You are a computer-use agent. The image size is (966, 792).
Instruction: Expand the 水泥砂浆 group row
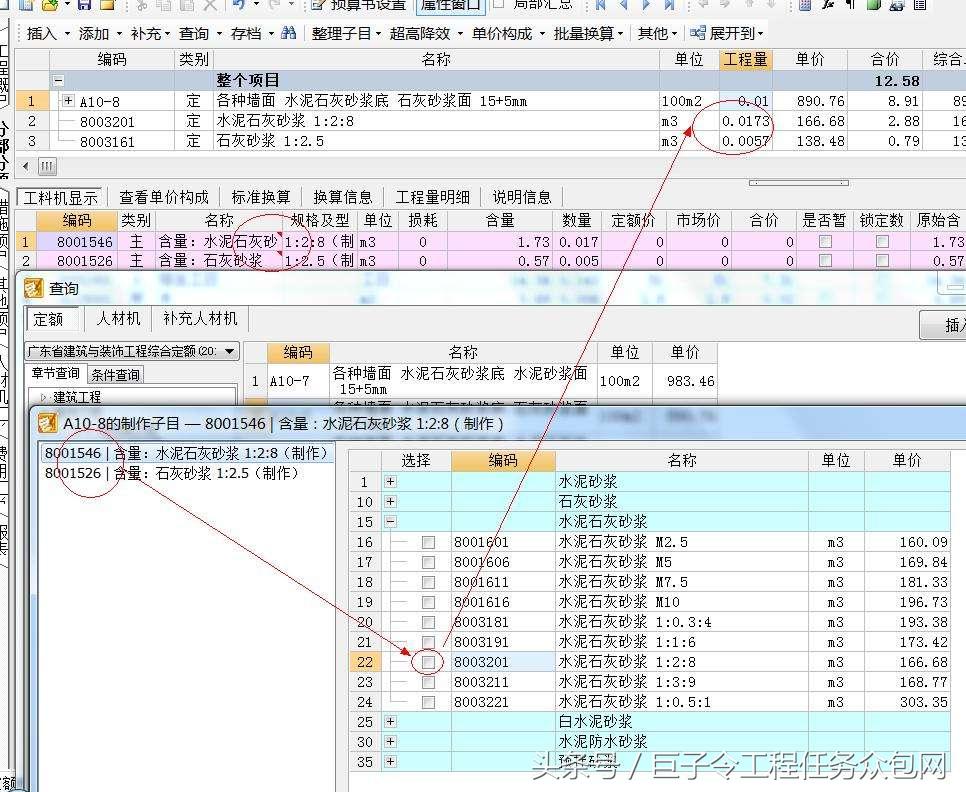(390, 482)
